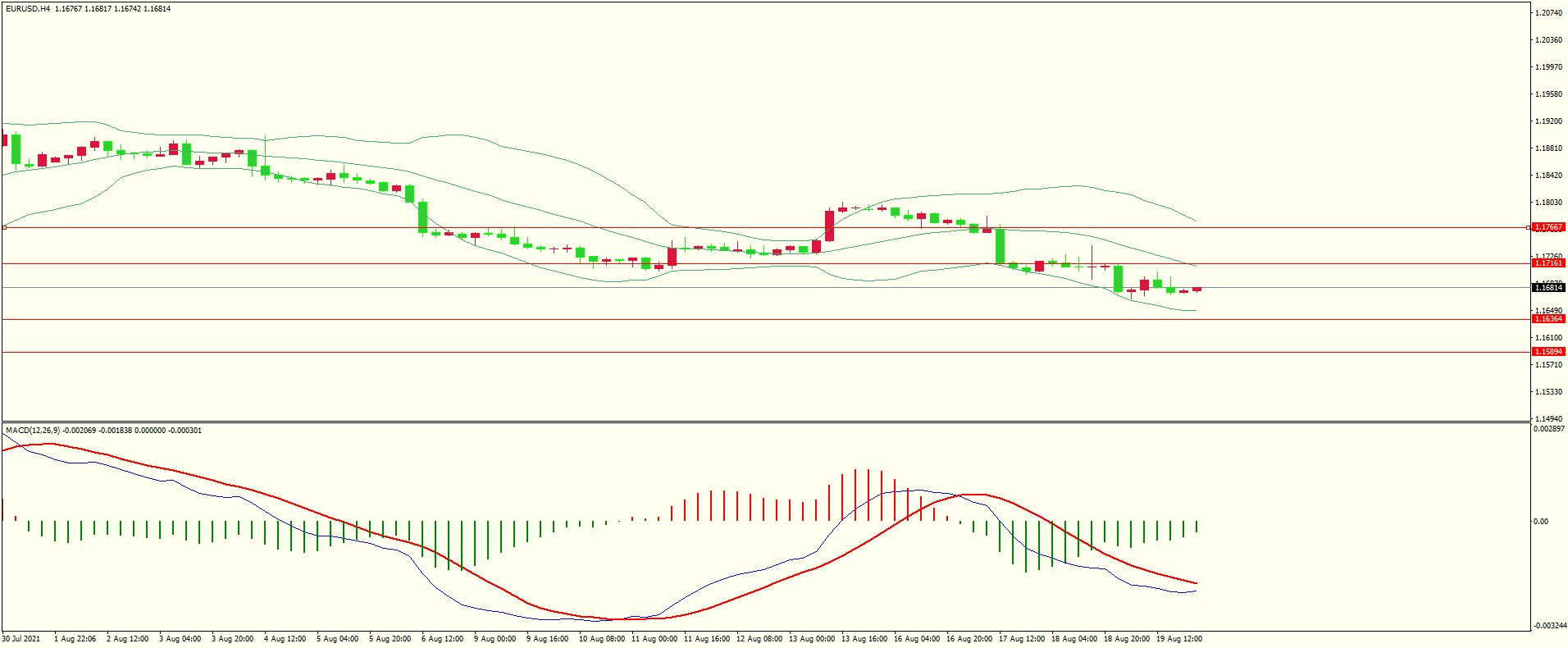
Task: Click the 1.14940 price scale value
Action: coord(1548,419)
